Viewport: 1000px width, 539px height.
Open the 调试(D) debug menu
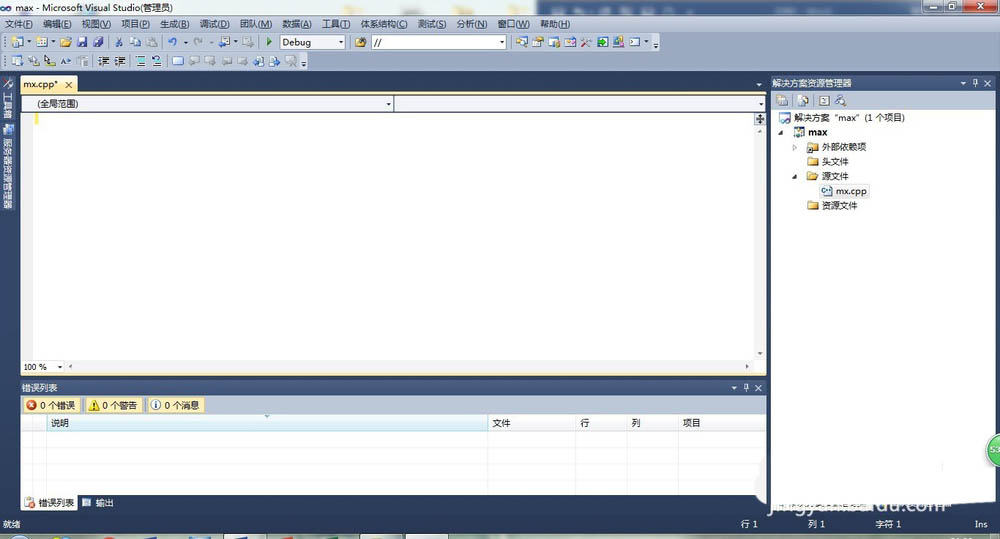(x=214, y=24)
